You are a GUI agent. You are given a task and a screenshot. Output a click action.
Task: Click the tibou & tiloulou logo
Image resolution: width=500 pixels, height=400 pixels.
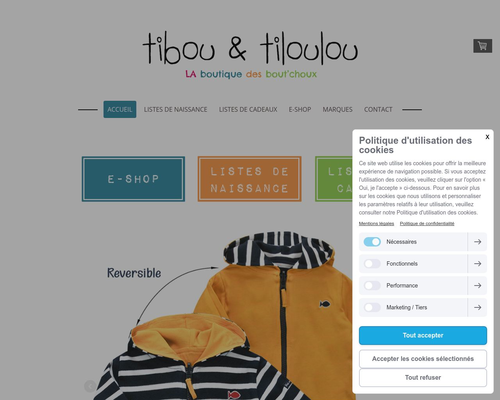point(250,55)
